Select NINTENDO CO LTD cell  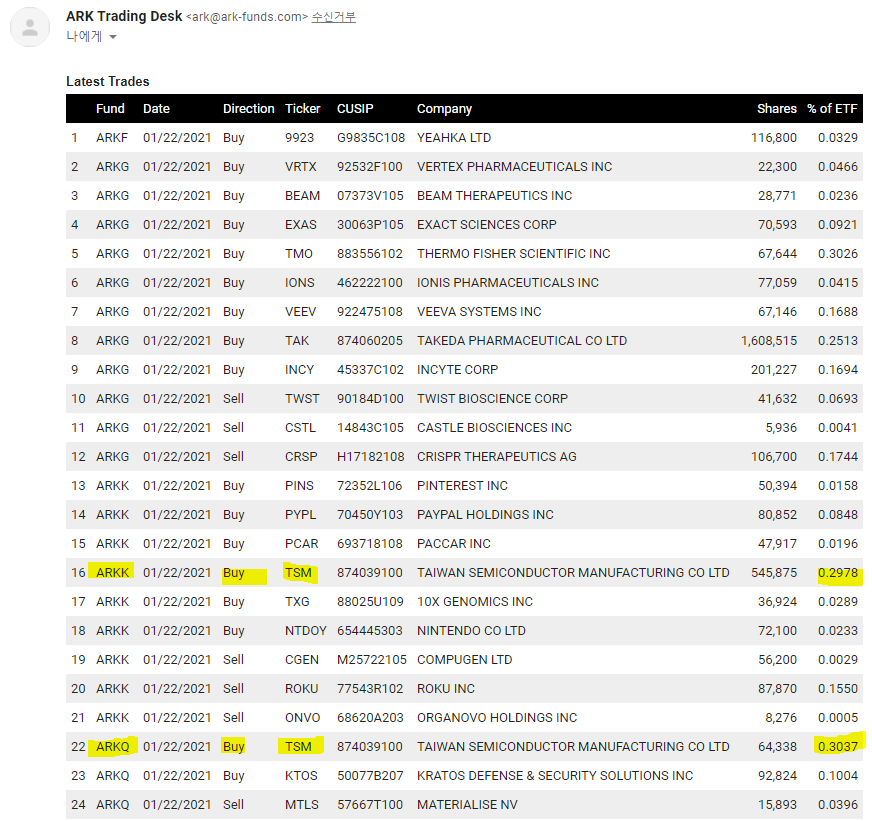[x=471, y=631]
